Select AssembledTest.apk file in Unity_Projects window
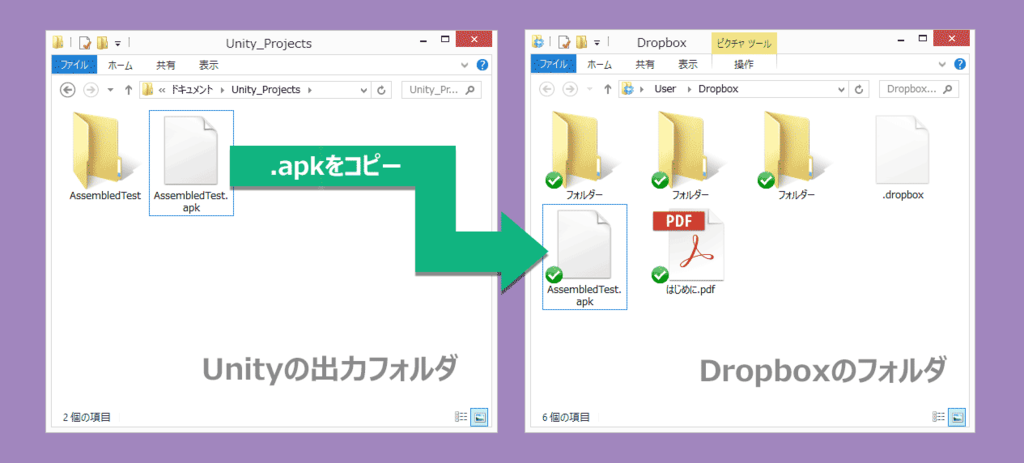Image resolution: width=1024 pixels, height=463 pixels. point(191,163)
